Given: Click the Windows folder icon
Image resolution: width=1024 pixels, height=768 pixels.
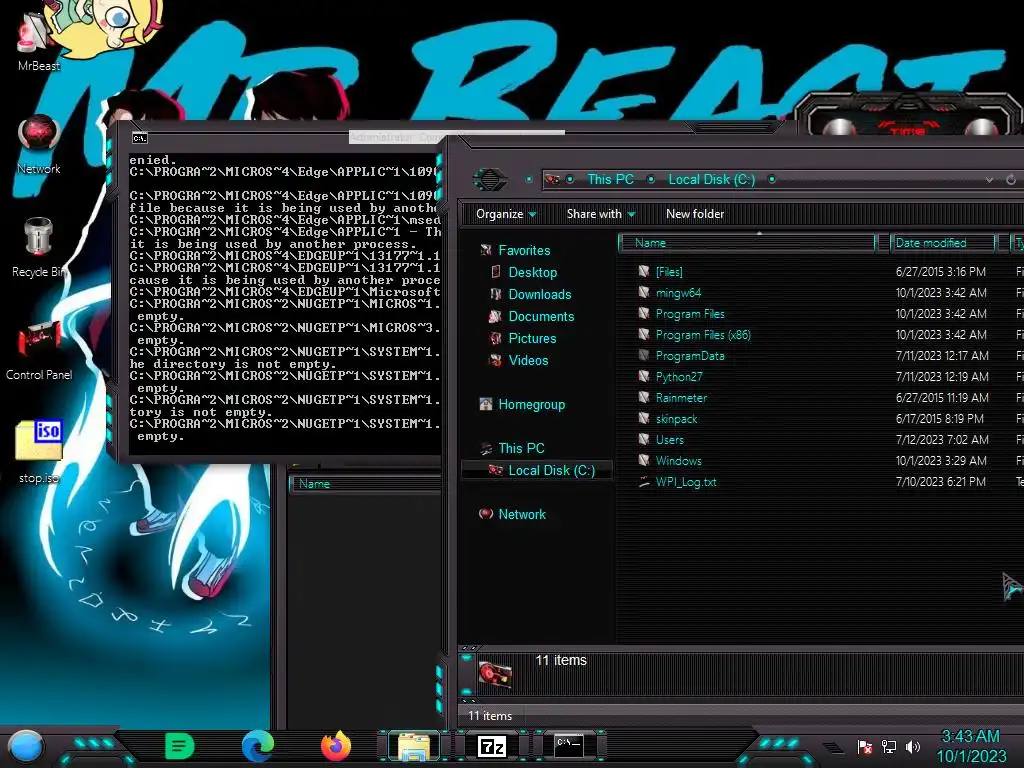Looking at the screenshot, I should coord(644,460).
